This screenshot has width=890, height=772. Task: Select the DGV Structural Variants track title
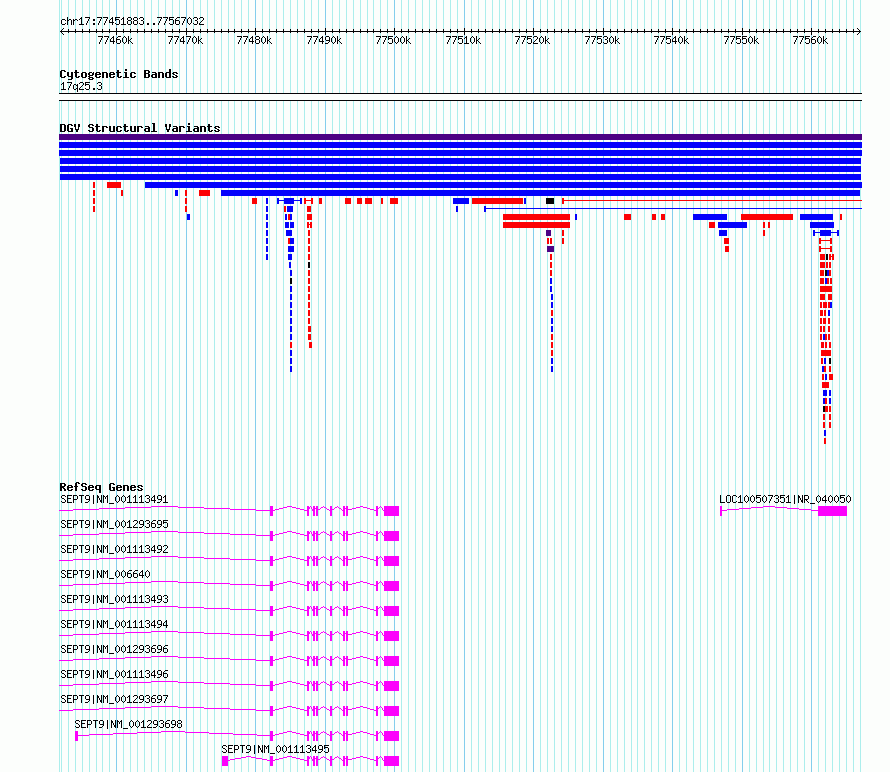click(140, 128)
